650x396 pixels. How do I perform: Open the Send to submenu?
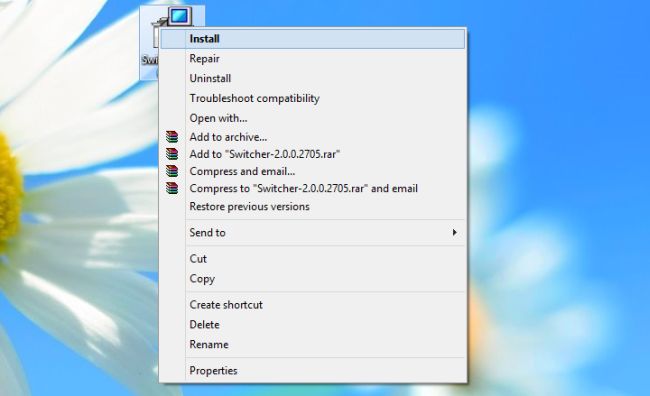313,233
